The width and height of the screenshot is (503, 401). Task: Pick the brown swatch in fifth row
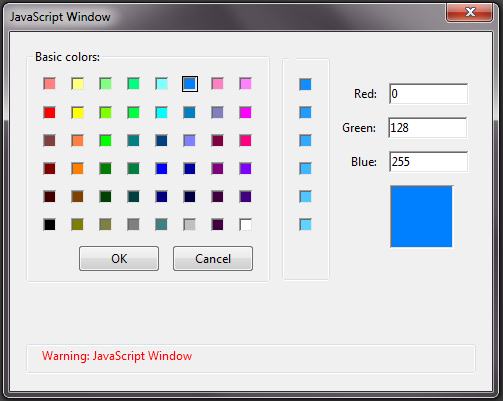coord(77,197)
